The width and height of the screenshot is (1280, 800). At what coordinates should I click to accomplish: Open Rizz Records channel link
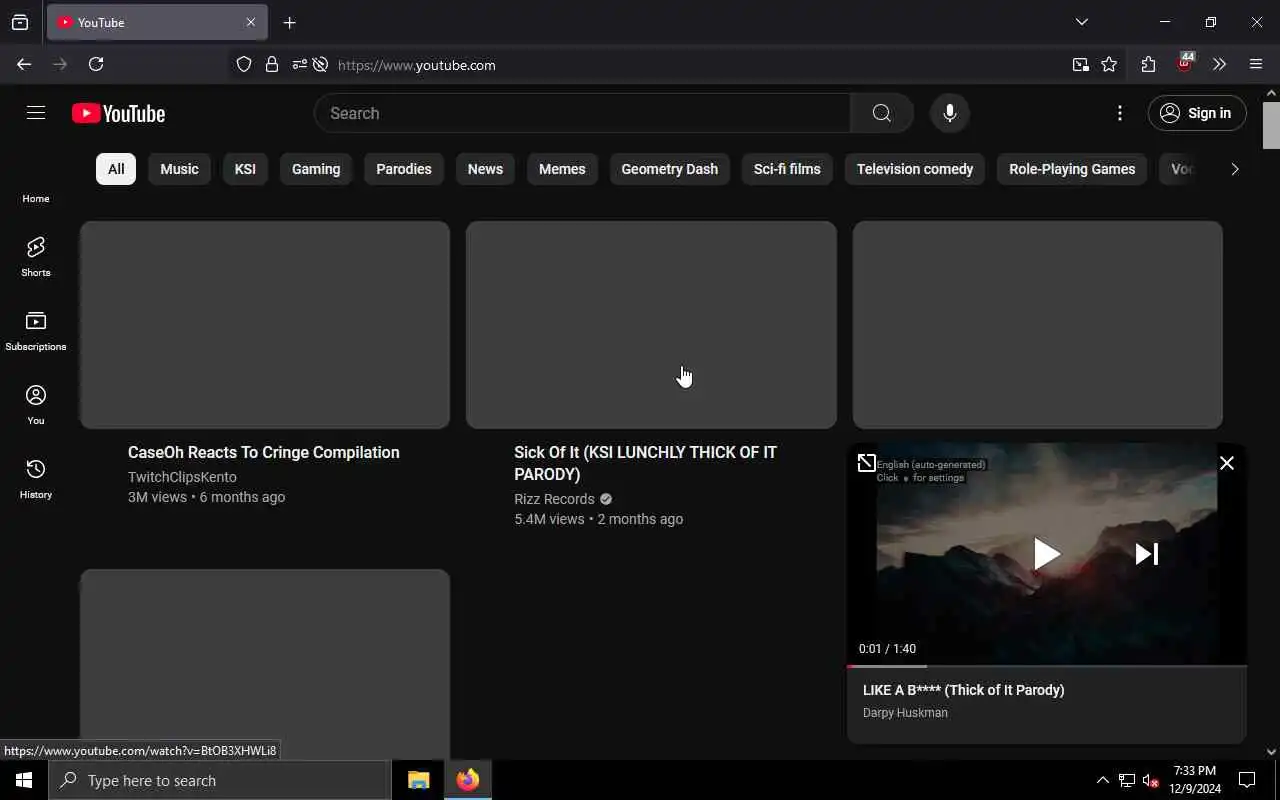coord(554,499)
